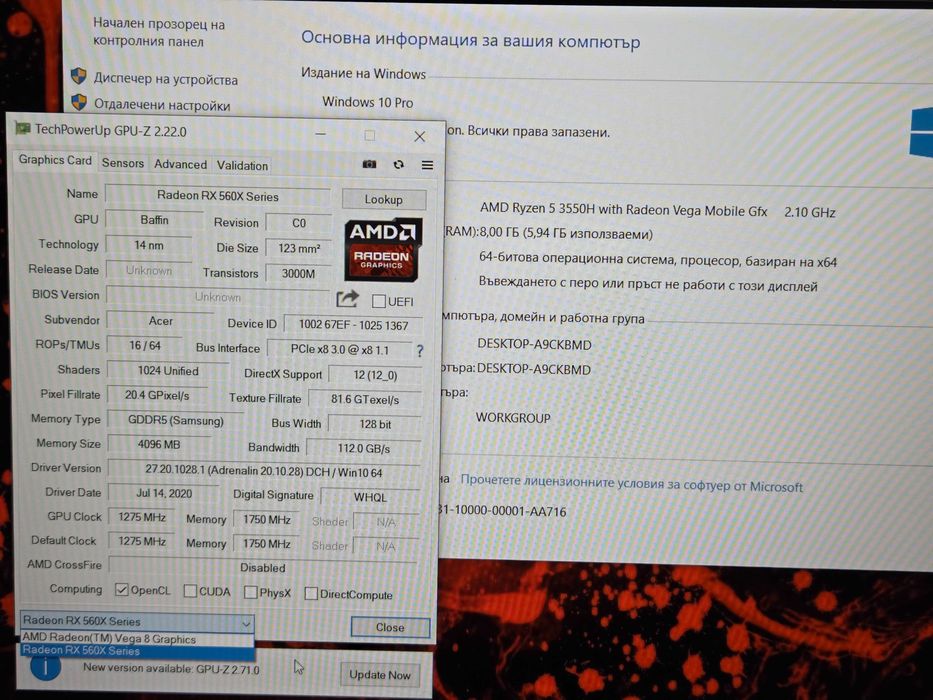Open Отдалечени настройки link
This screenshot has width=933, height=700.
[162, 105]
